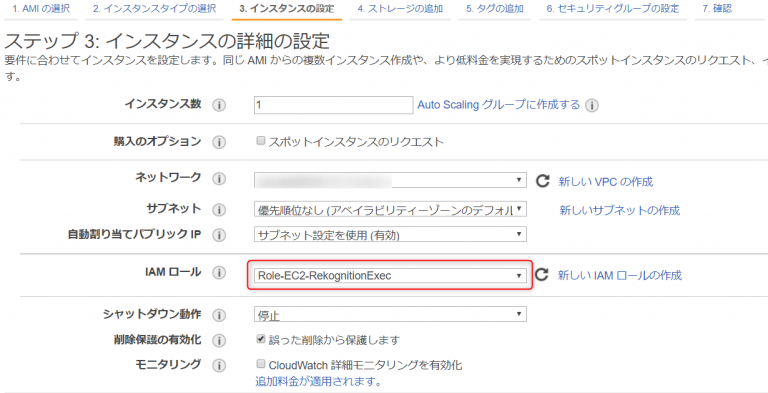The width and height of the screenshot is (768, 393).
Task: Enable スポットインスタンスのリクエスト checkbox
Action: 261,141
